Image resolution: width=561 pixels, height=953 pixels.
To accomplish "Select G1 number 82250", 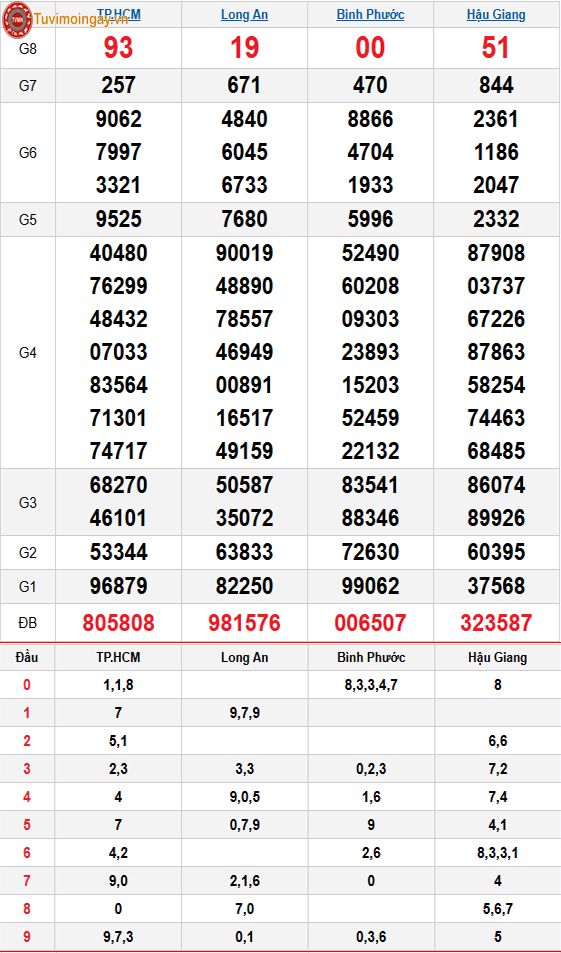I will pos(244,586).
